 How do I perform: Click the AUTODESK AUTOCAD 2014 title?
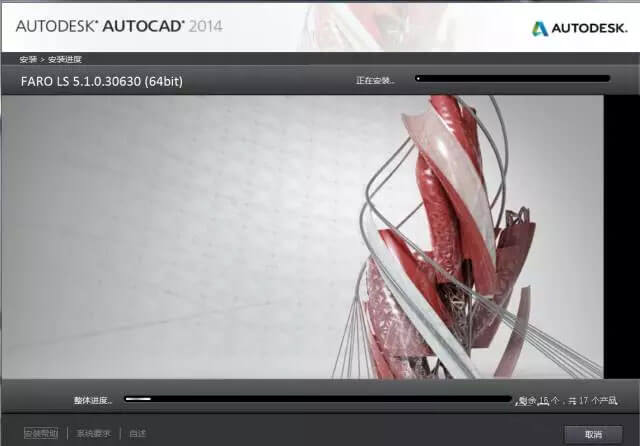119,27
